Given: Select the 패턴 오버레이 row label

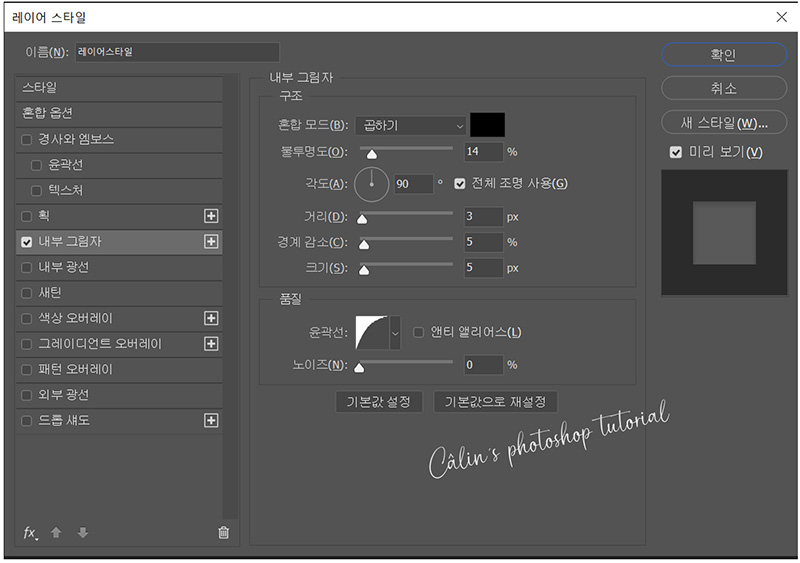Looking at the screenshot, I should [76, 369].
